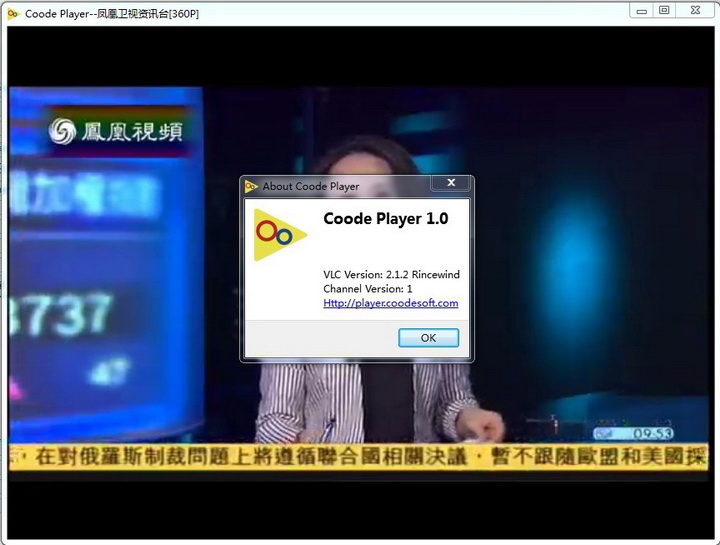Viewport: 720px width, 545px height.
Task: Click the Coode Player logo in the About dialog
Action: [x=280, y=235]
